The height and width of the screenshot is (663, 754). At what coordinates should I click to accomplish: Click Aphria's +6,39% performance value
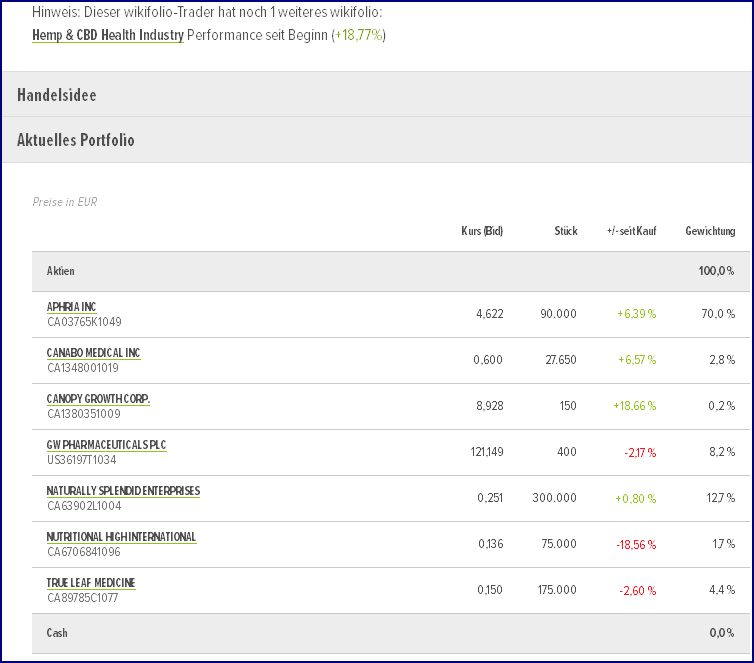pos(637,314)
